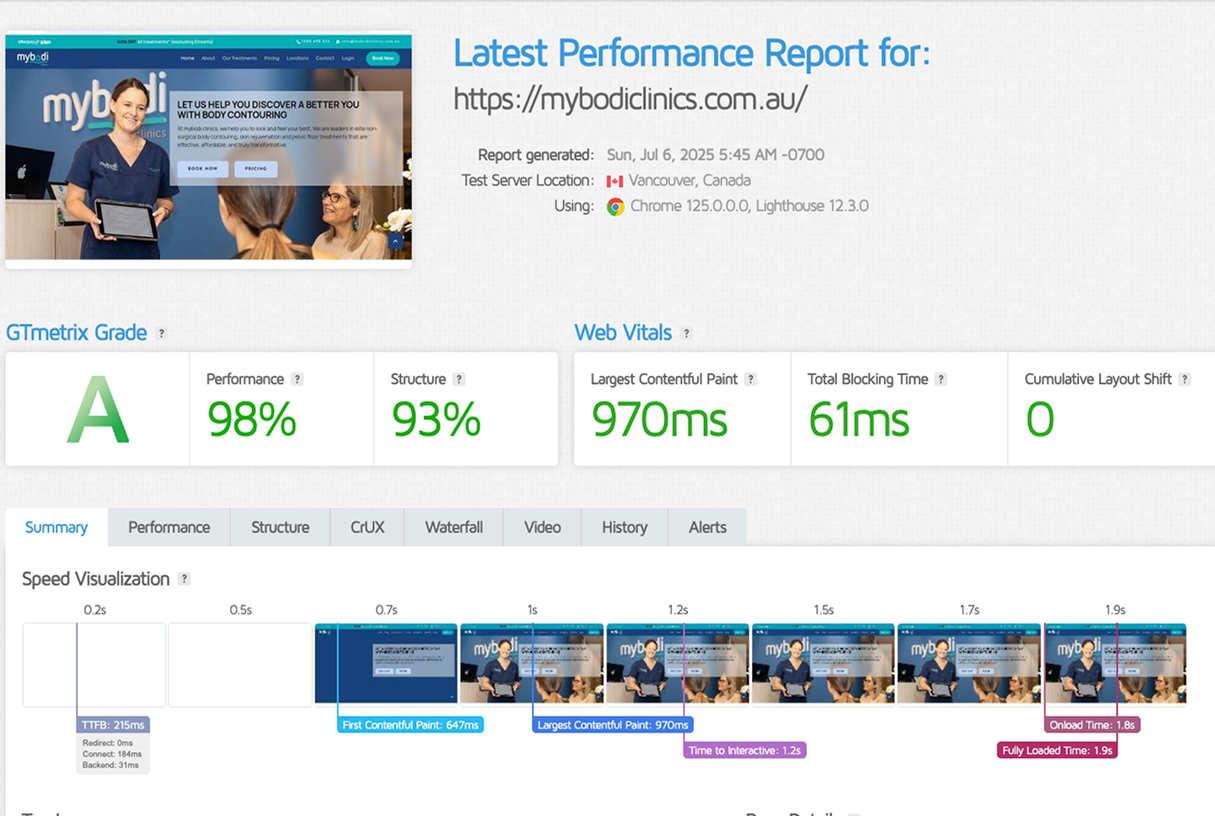Screen dimensions: 1215x816
Task: Click help icon beside Structure score
Action: coord(459,380)
